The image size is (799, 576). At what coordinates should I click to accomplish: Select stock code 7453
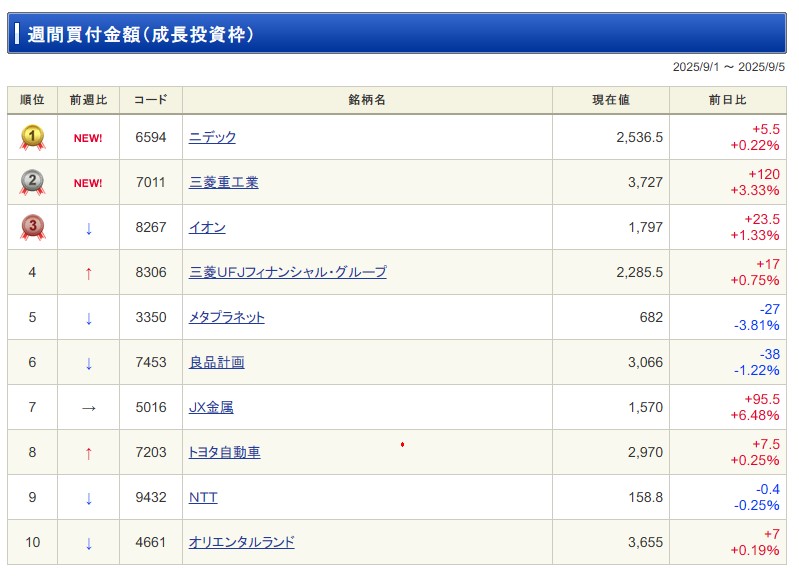click(151, 362)
